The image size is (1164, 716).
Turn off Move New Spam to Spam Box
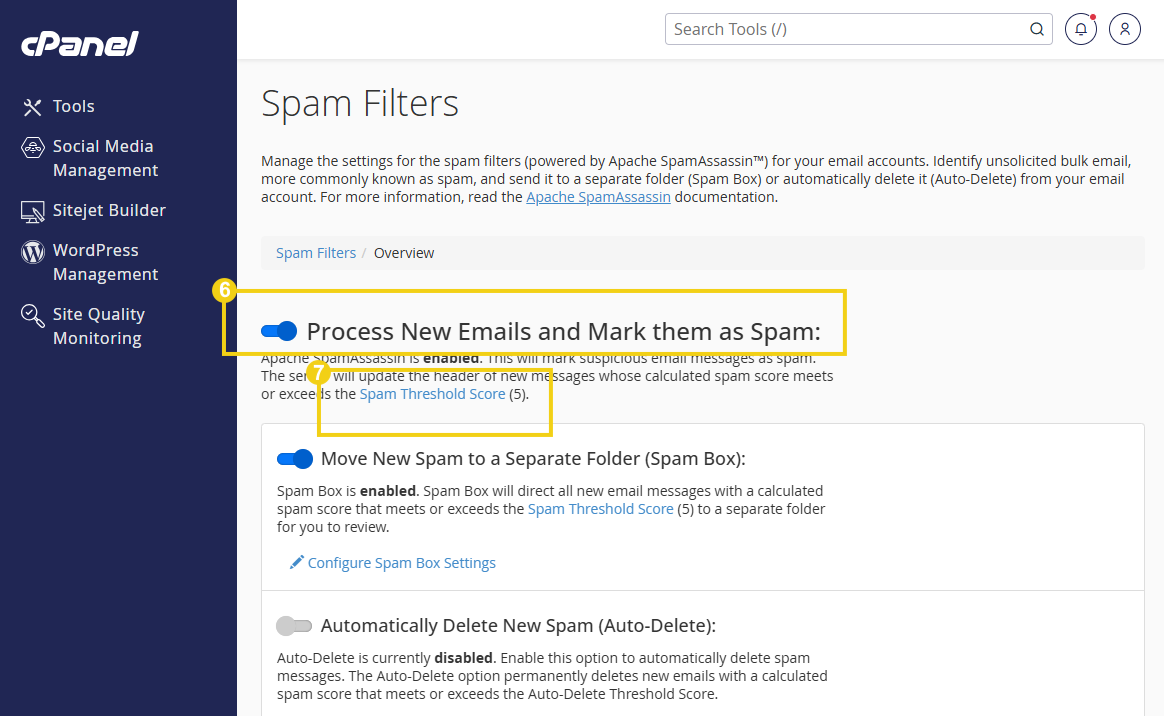click(294, 458)
